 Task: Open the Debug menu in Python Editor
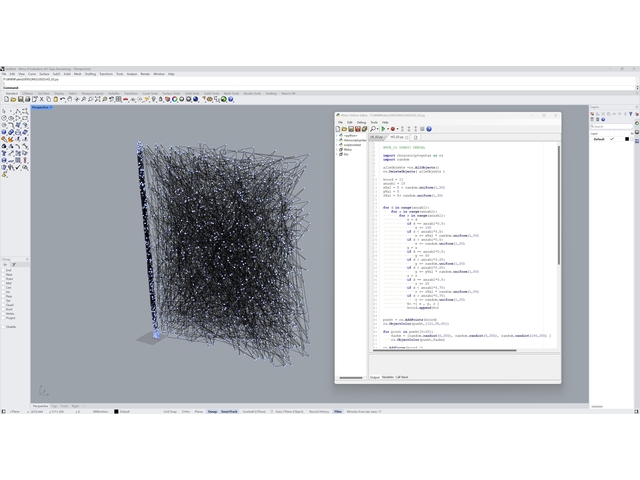coord(362,122)
